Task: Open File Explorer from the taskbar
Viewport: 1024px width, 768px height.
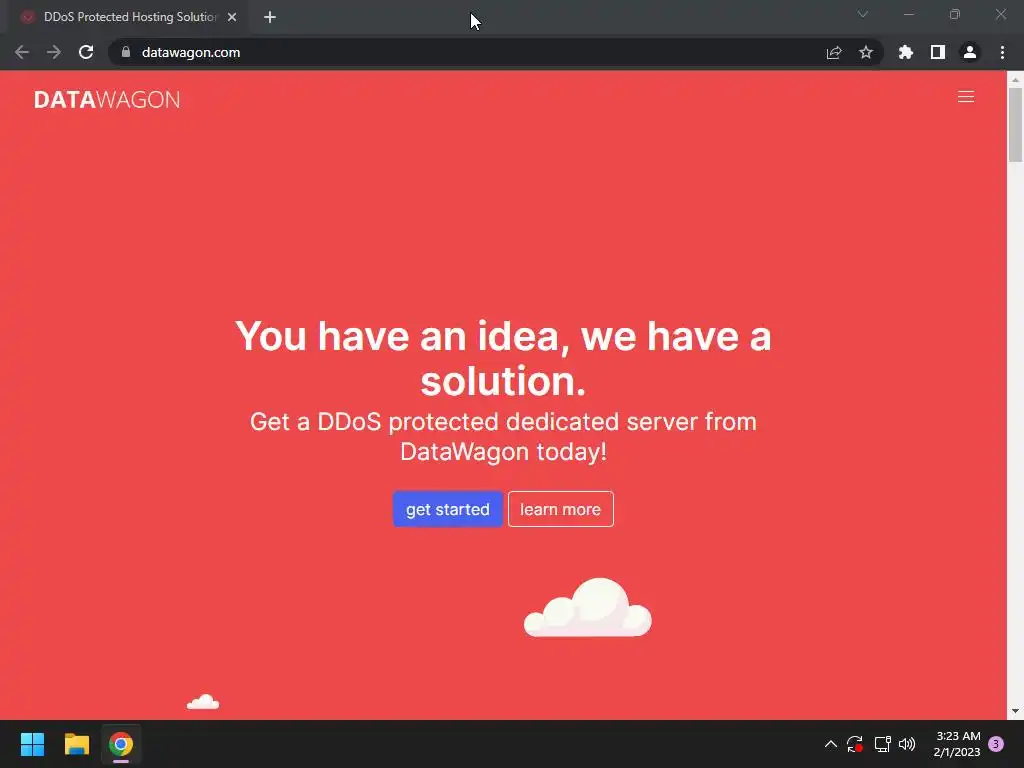Action: [76, 744]
